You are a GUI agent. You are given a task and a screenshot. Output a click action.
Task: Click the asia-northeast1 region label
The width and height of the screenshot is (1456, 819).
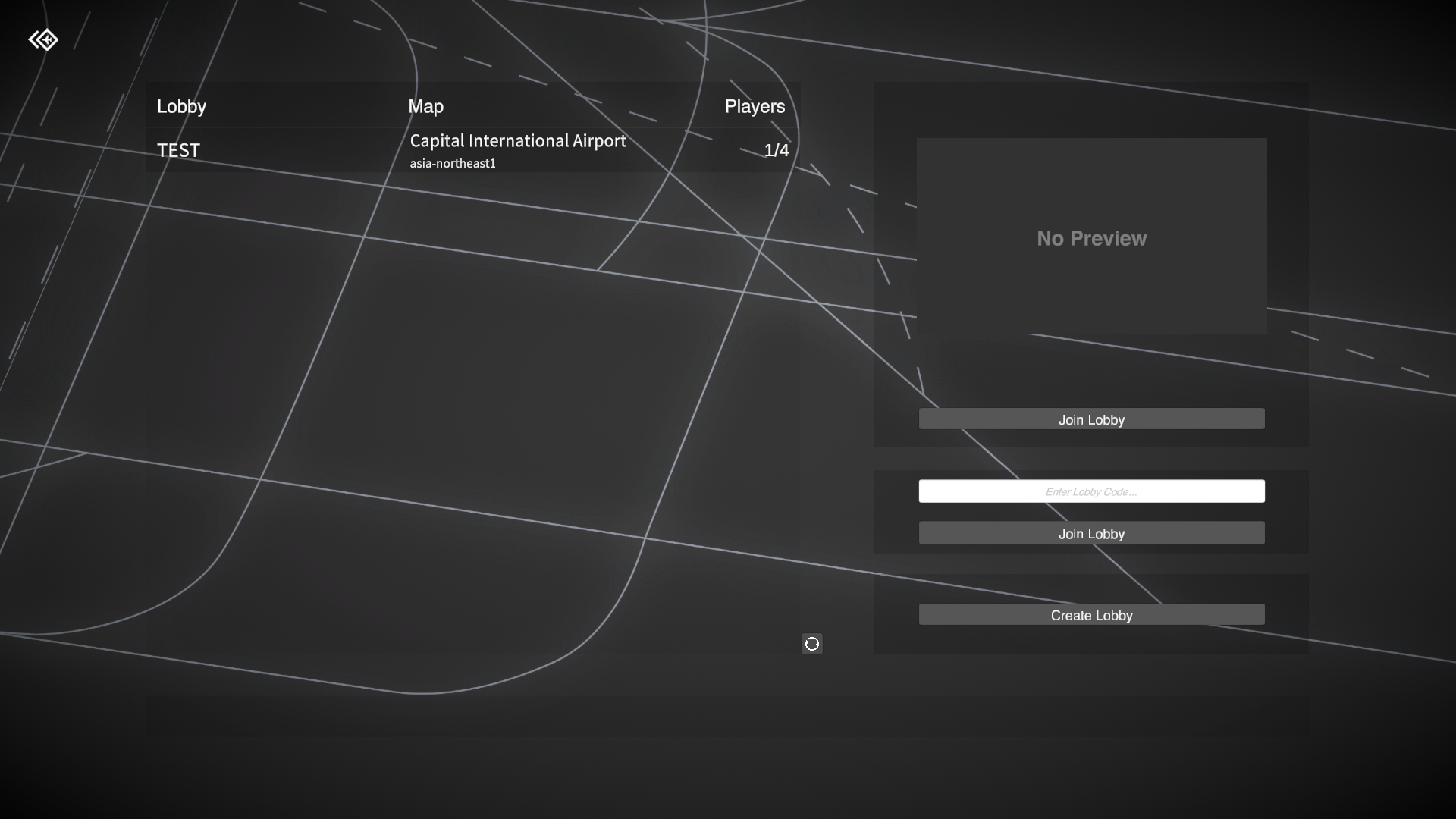pos(452,162)
